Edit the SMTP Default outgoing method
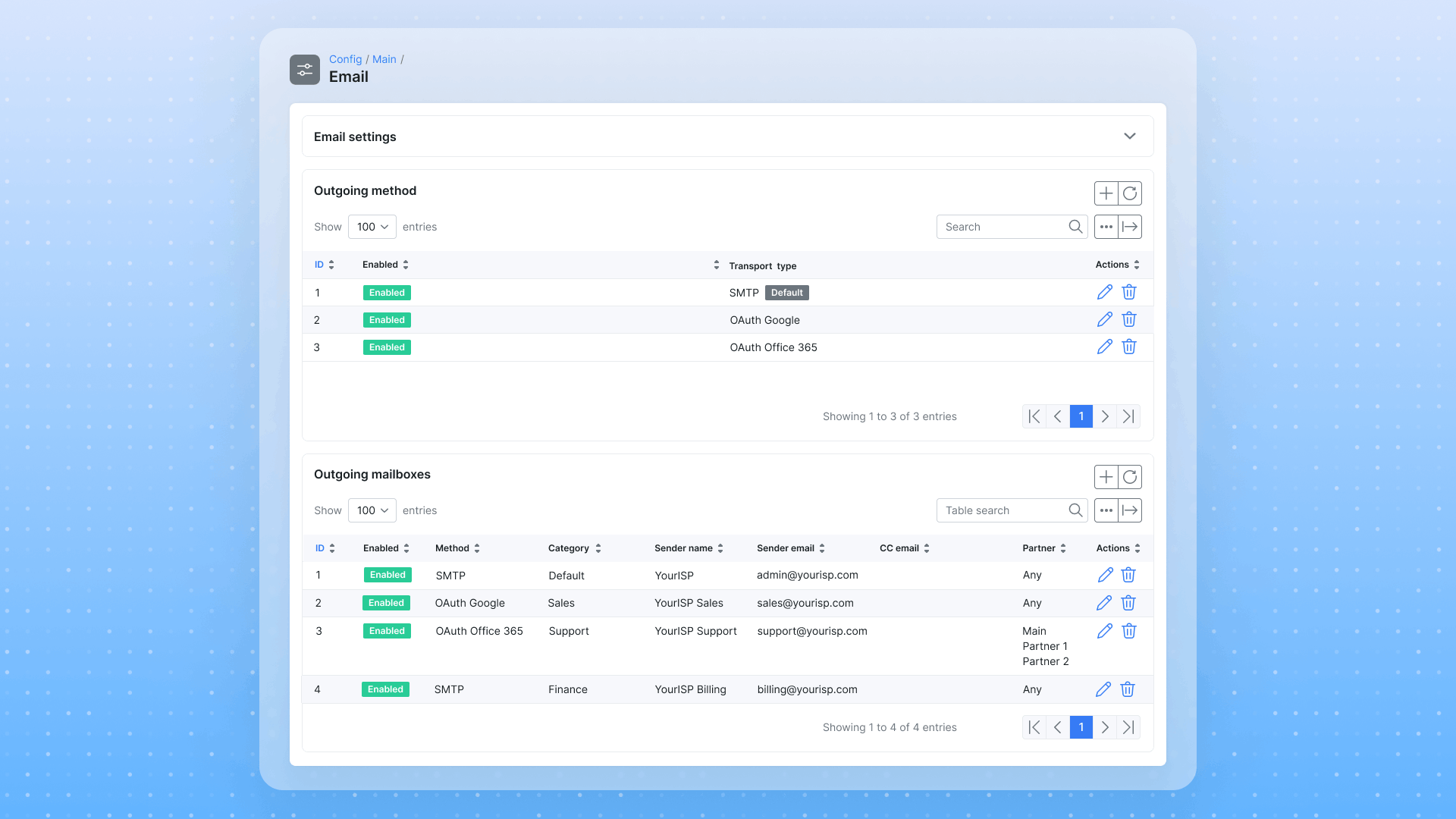 [x=1105, y=292]
